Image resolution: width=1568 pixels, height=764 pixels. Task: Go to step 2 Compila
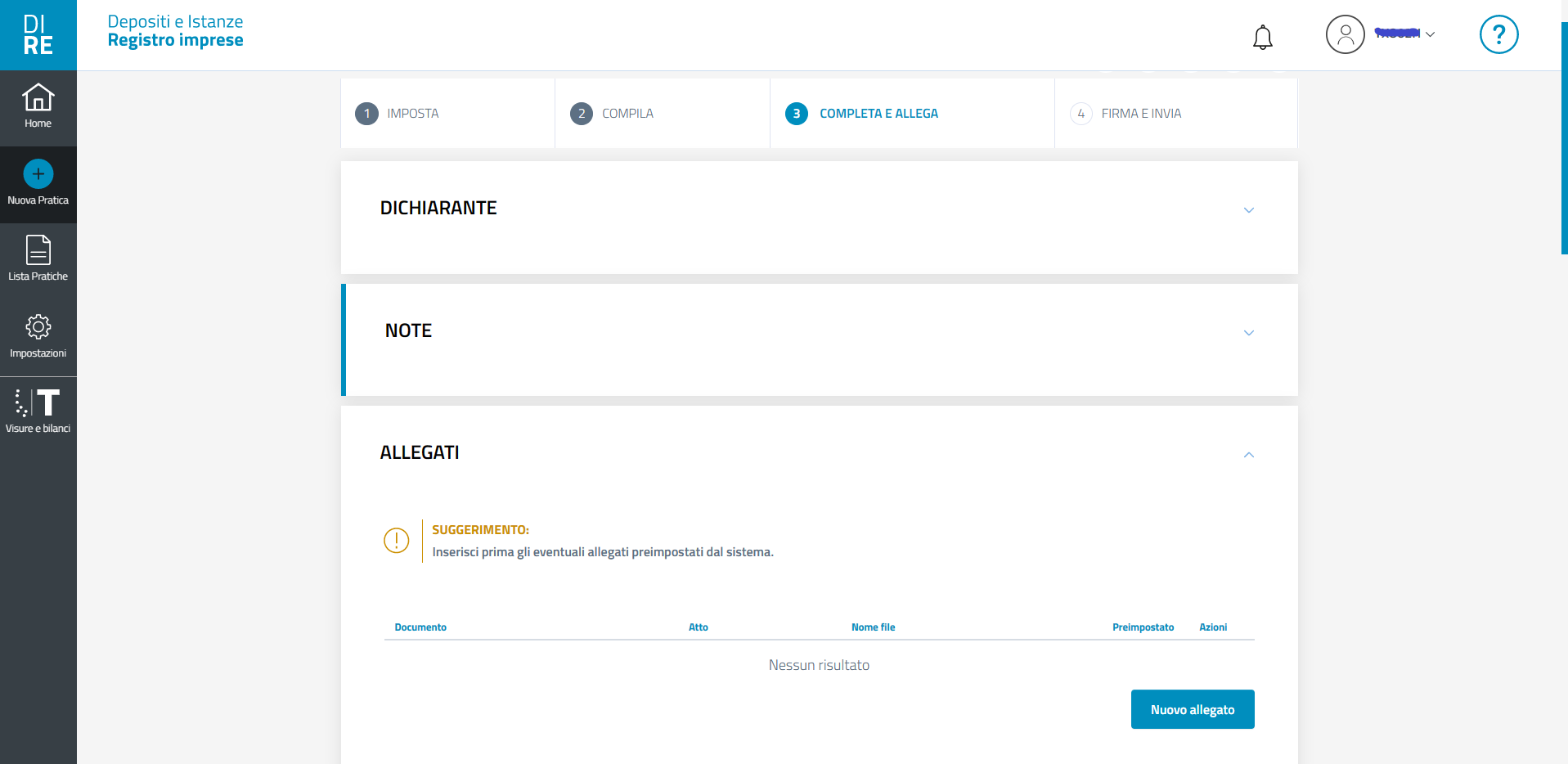click(x=613, y=114)
